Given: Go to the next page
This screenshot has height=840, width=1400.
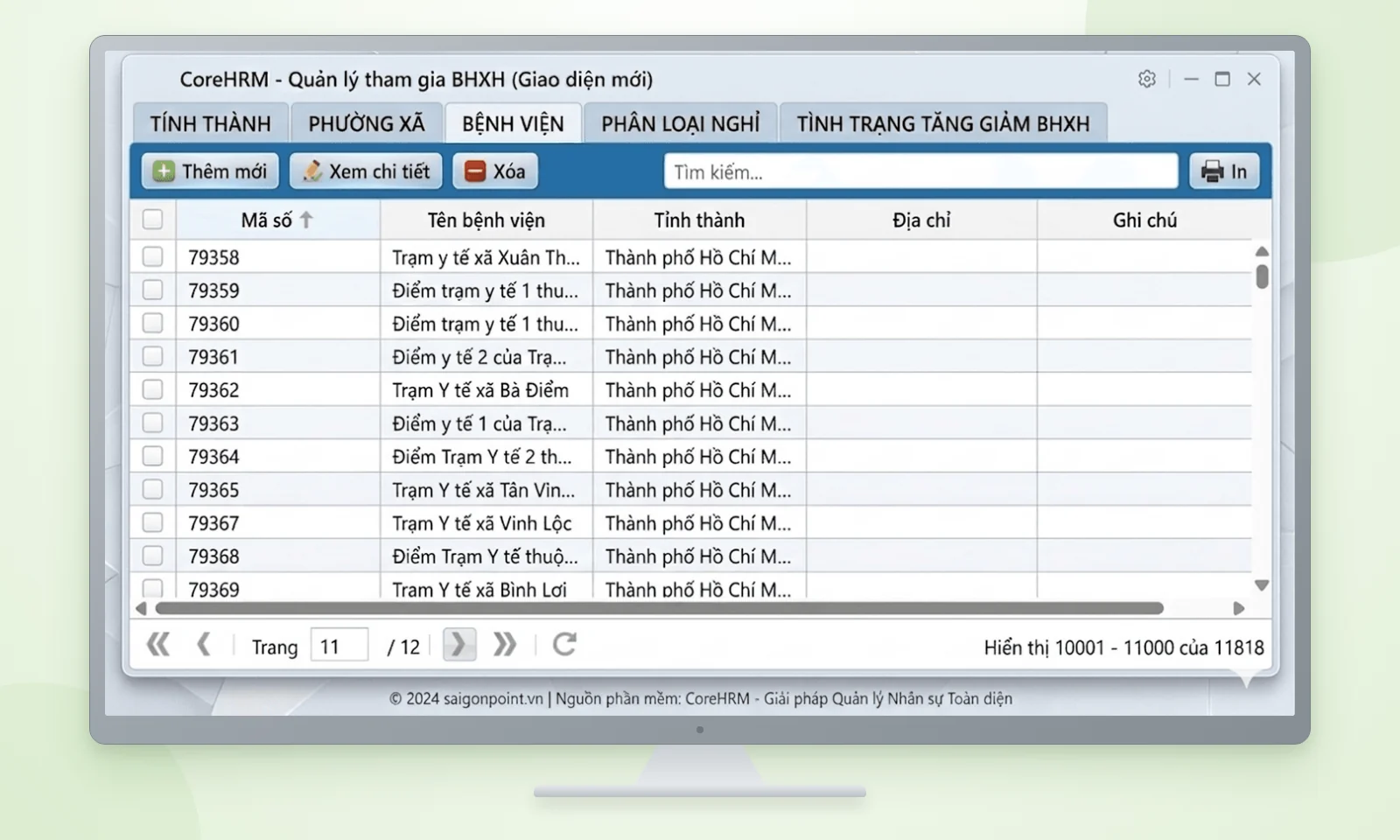Looking at the screenshot, I should (459, 645).
